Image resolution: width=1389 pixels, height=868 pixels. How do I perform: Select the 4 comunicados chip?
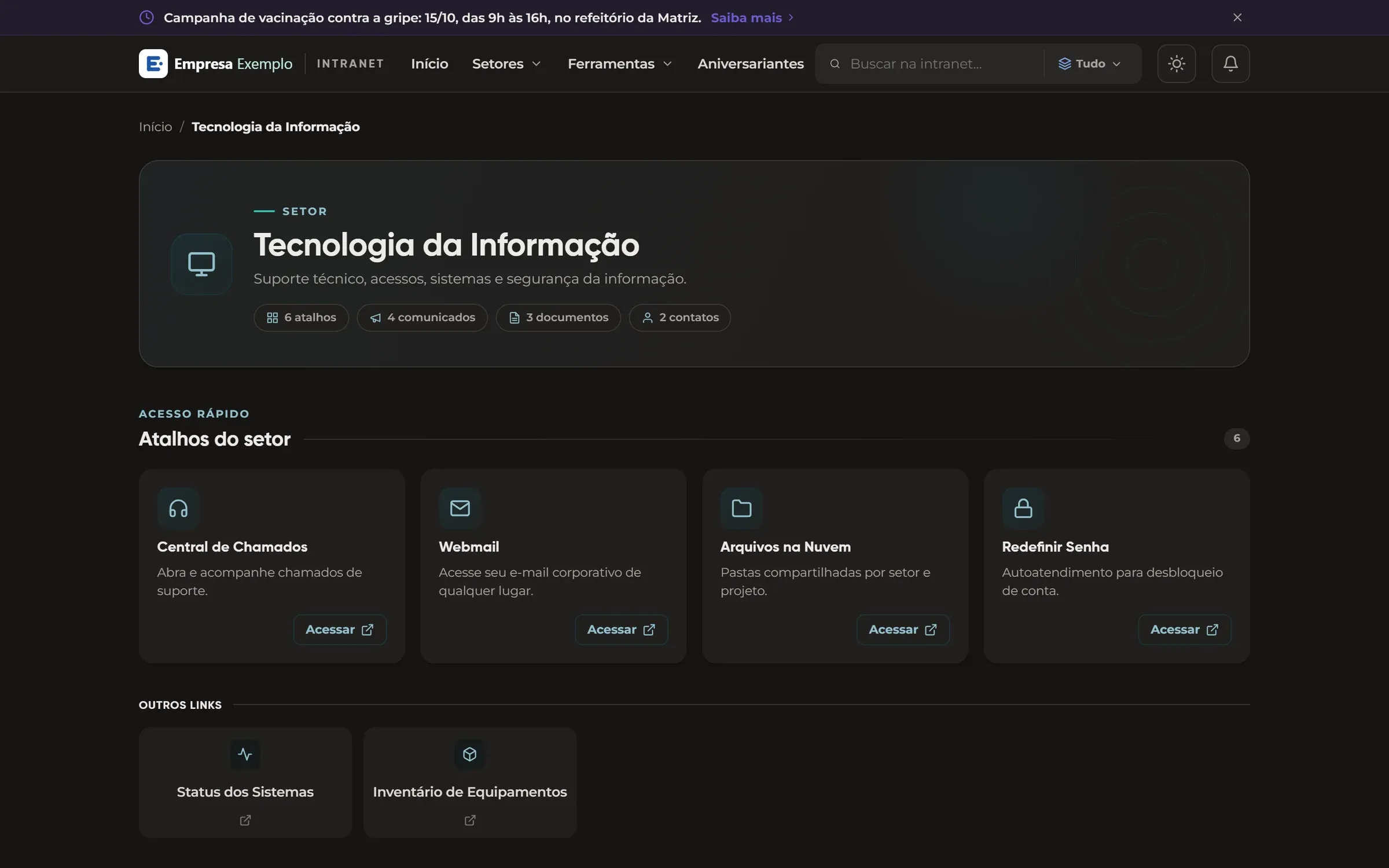(422, 318)
